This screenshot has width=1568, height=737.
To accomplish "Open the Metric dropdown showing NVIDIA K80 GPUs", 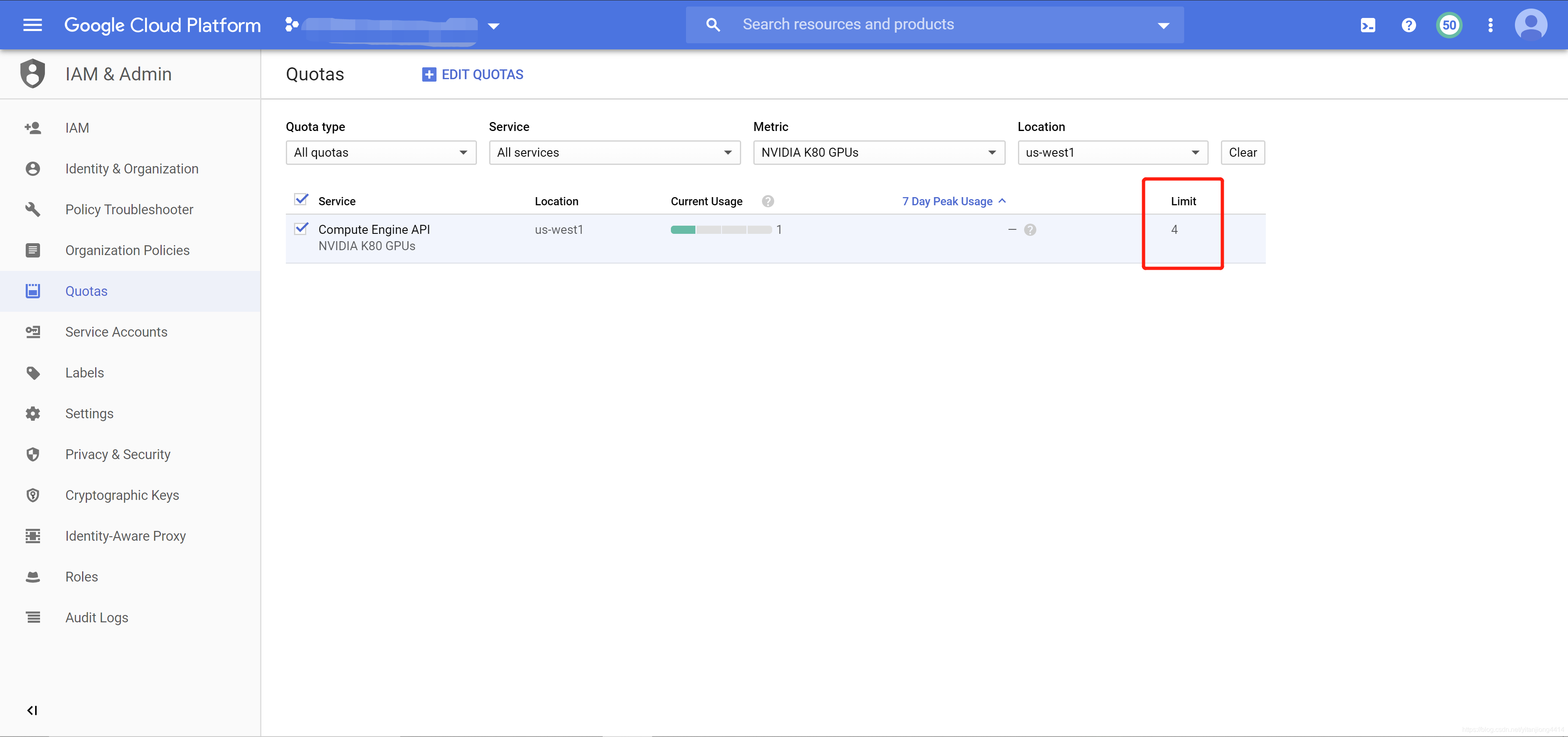I will click(x=879, y=153).
